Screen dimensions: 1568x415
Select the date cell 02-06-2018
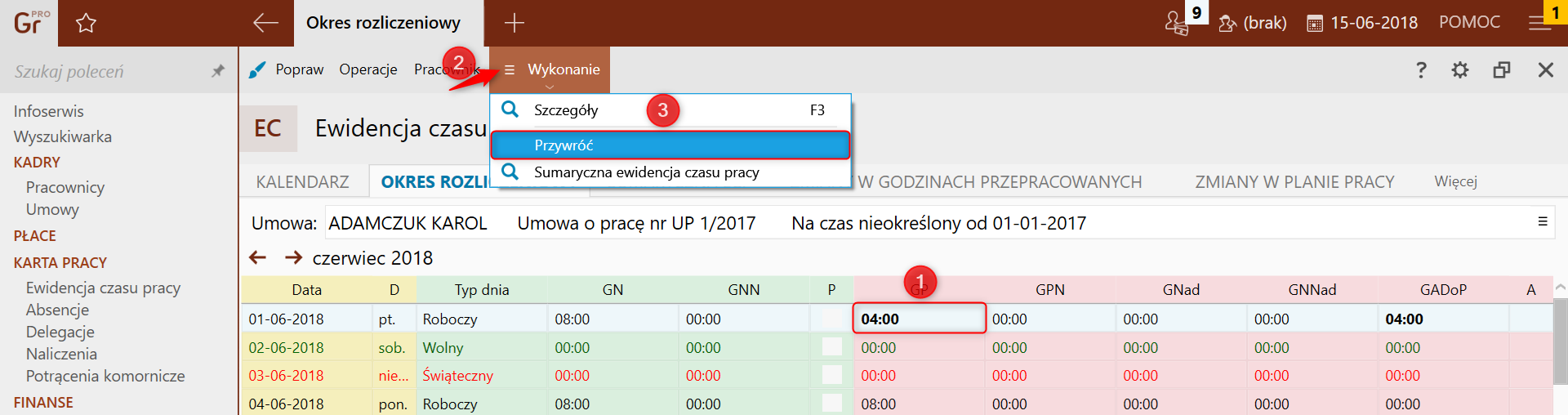tap(307, 347)
